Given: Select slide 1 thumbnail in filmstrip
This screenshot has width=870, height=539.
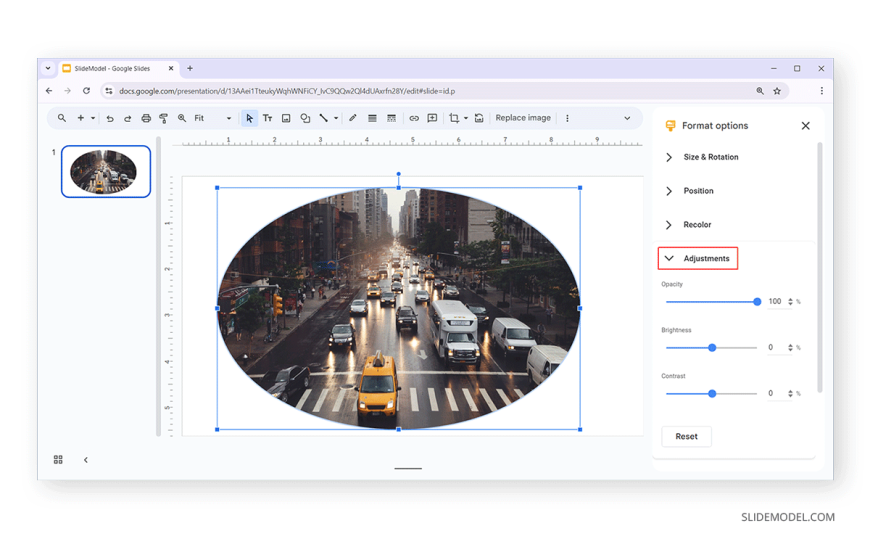Looking at the screenshot, I should (x=105, y=172).
